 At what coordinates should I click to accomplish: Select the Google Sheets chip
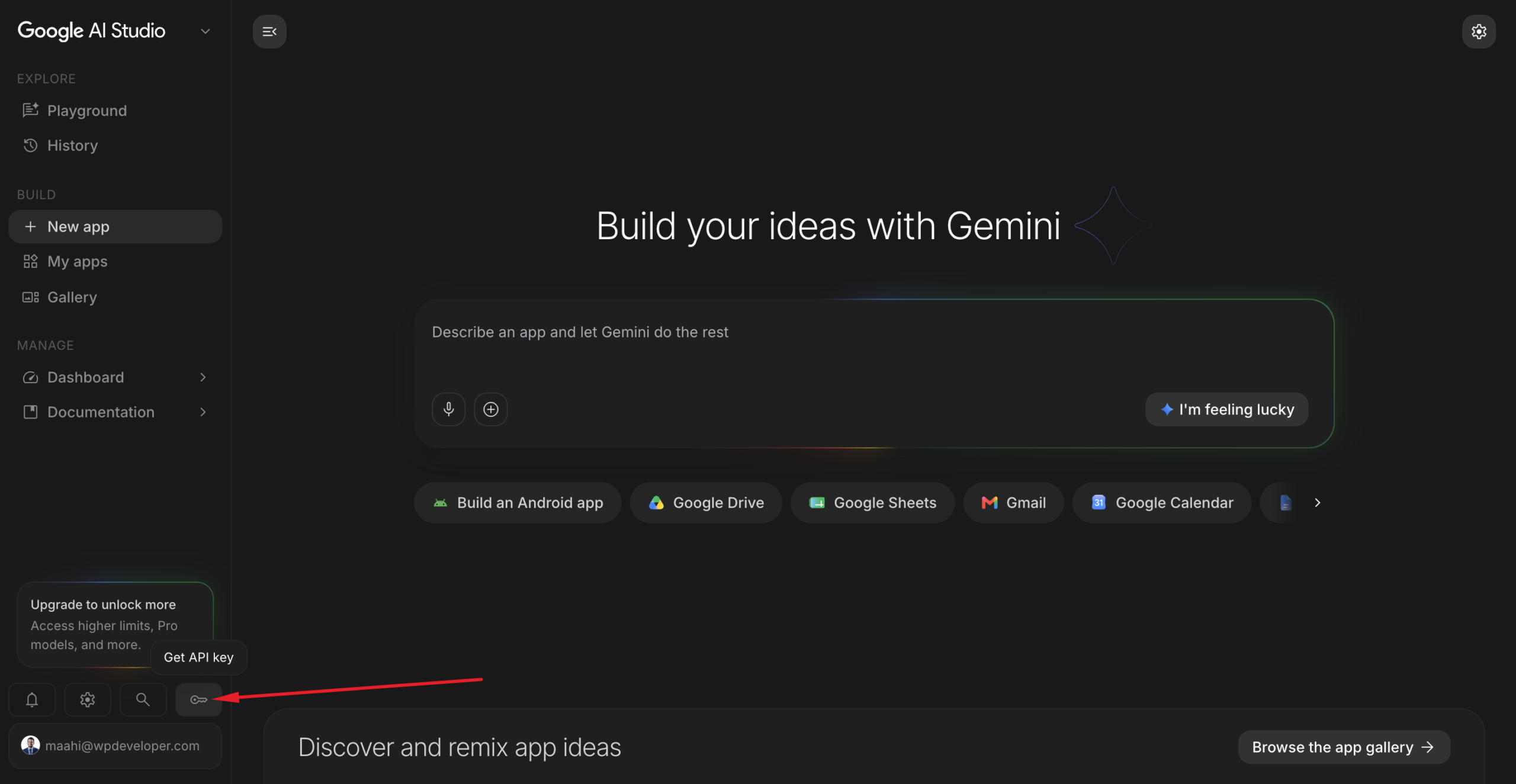pyautogui.click(x=873, y=503)
